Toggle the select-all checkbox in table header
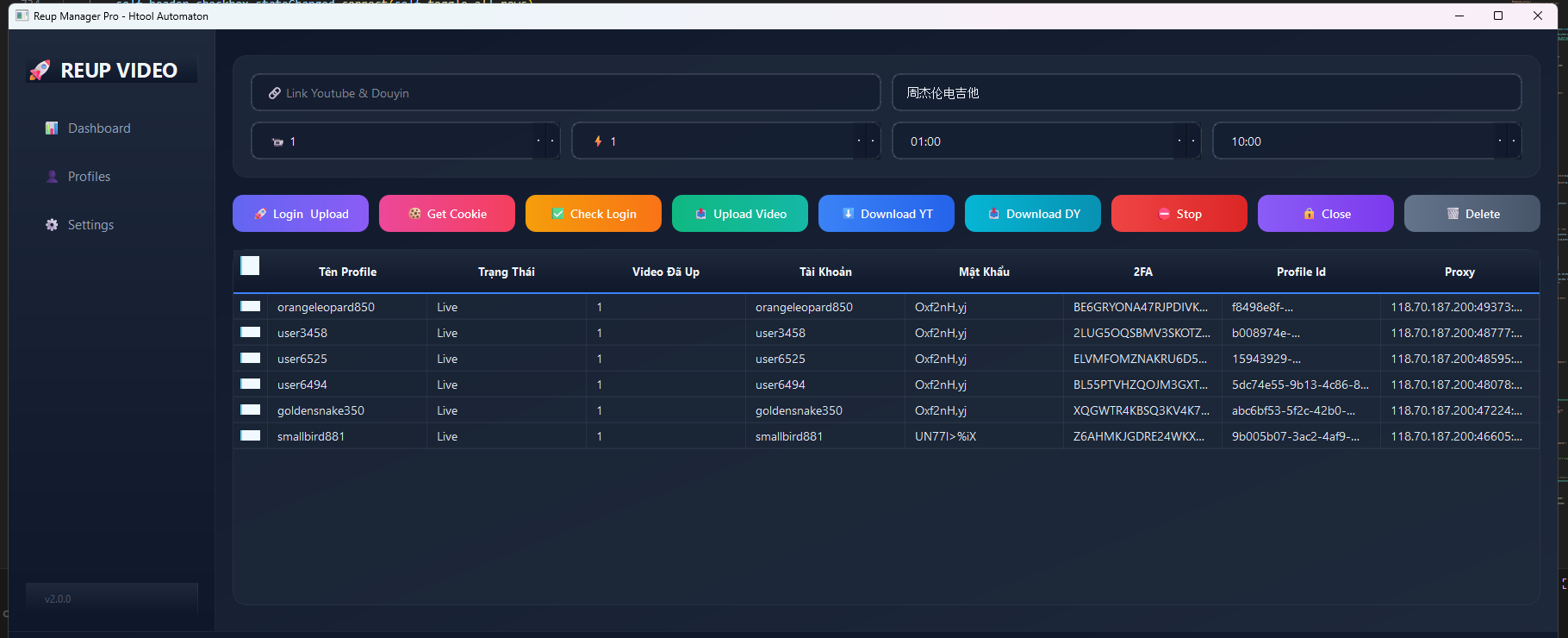This screenshot has width=1568, height=638. coord(250,266)
